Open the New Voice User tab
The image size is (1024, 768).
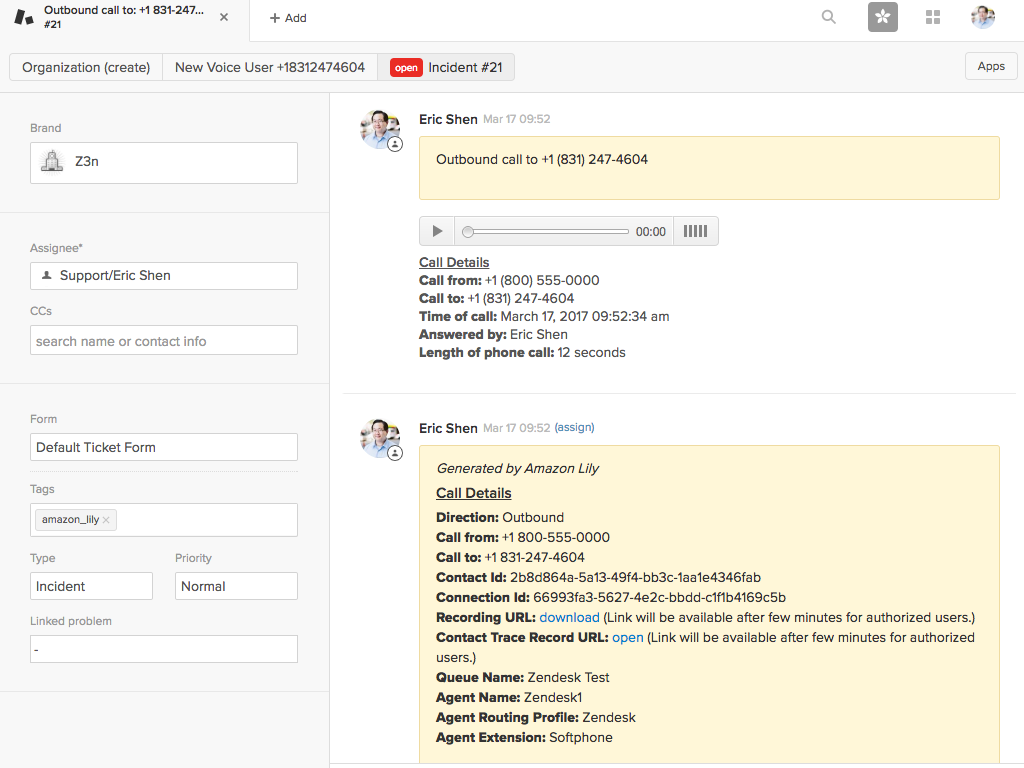pos(270,67)
